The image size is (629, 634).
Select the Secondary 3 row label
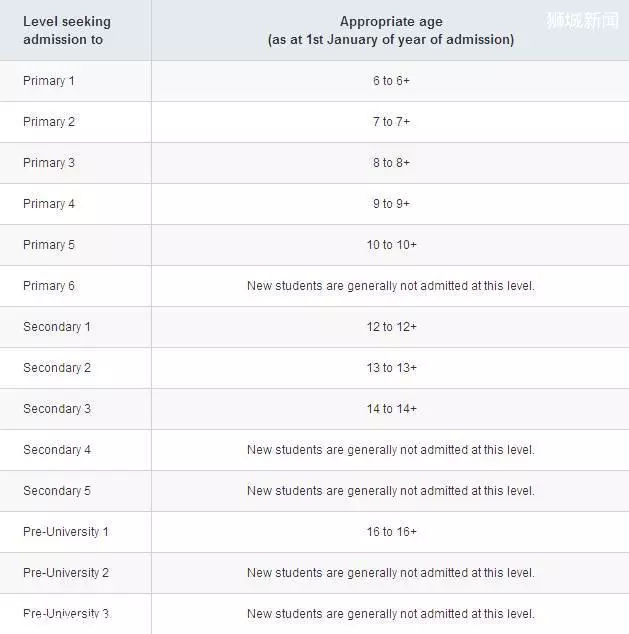(x=57, y=409)
